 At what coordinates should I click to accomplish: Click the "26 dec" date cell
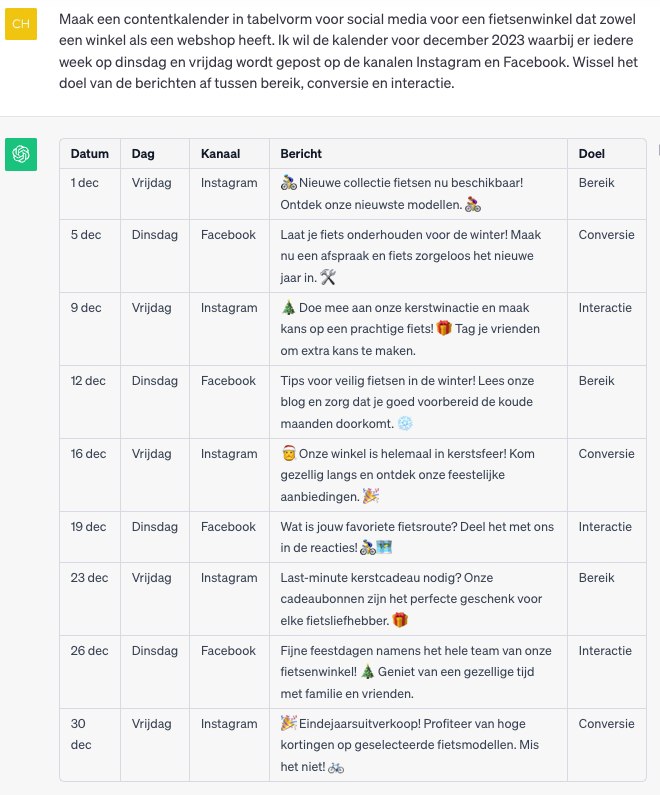click(89, 651)
